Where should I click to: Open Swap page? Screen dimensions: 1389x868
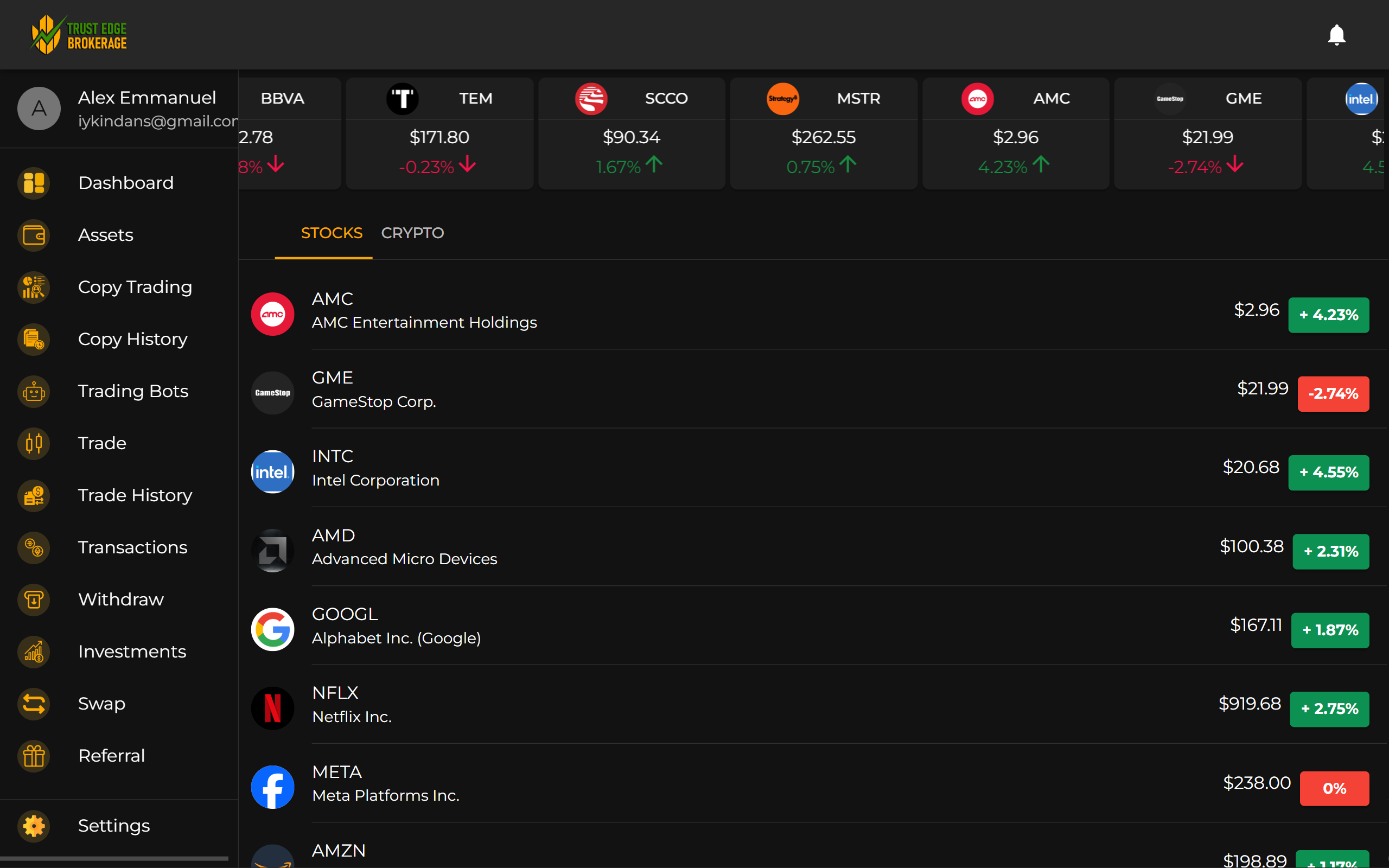(x=119, y=704)
